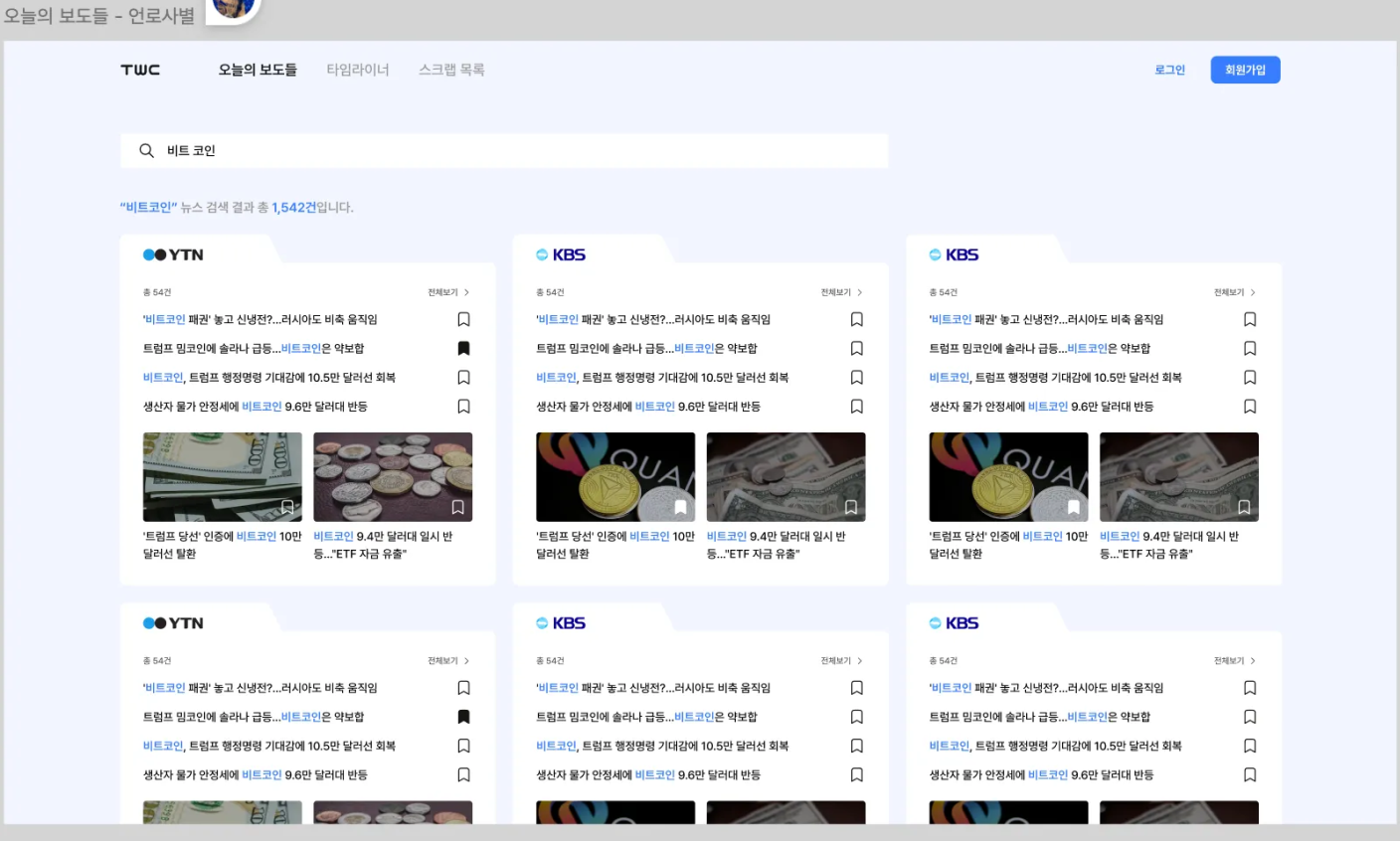Open 트럼프 밈코인에 솔라나 급등 headline, top-row middle KBS card

[x=646, y=348]
